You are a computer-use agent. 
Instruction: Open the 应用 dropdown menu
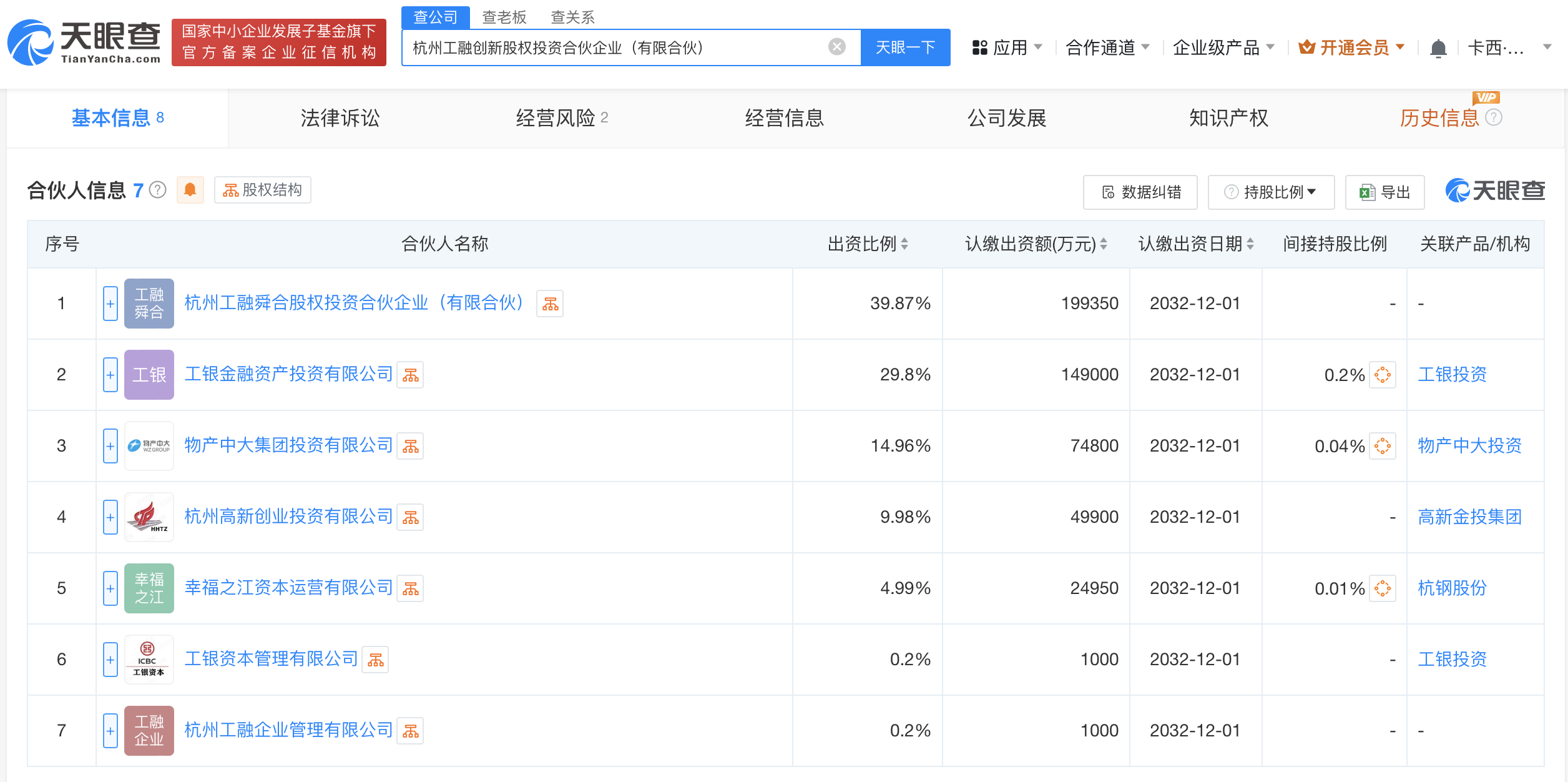point(1007,47)
